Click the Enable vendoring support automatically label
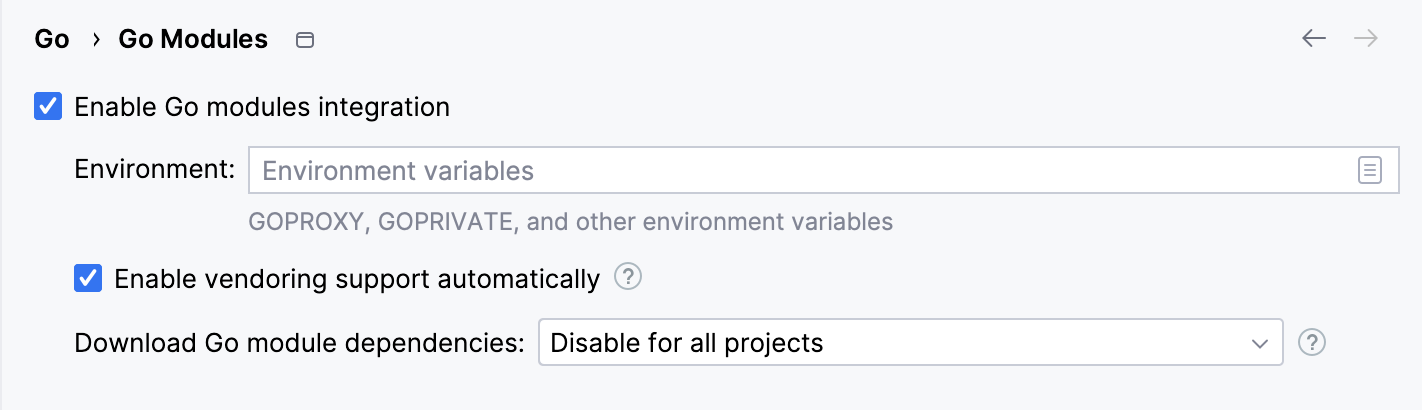Screen dimensions: 1422x410 tap(357, 279)
